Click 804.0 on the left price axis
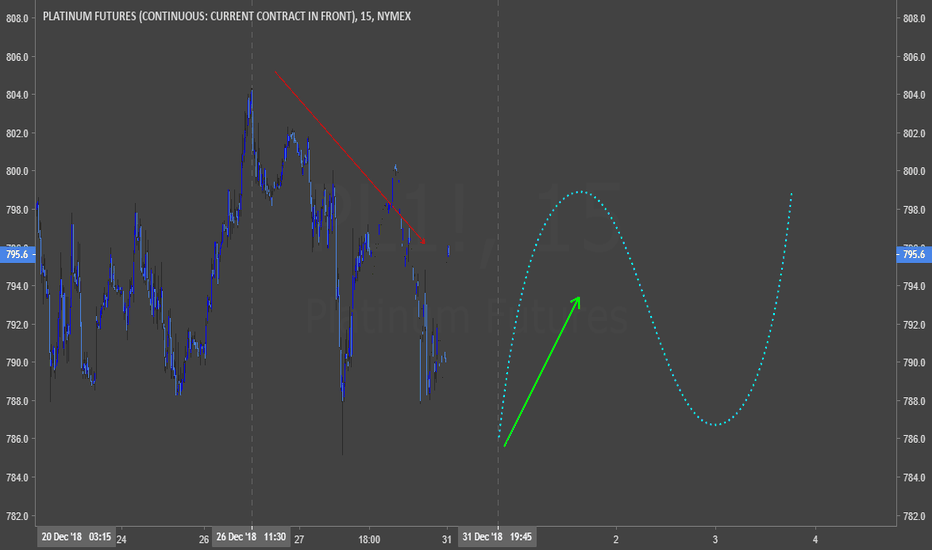The width and height of the screenshot is (932, 550). [x=17, y=95]
